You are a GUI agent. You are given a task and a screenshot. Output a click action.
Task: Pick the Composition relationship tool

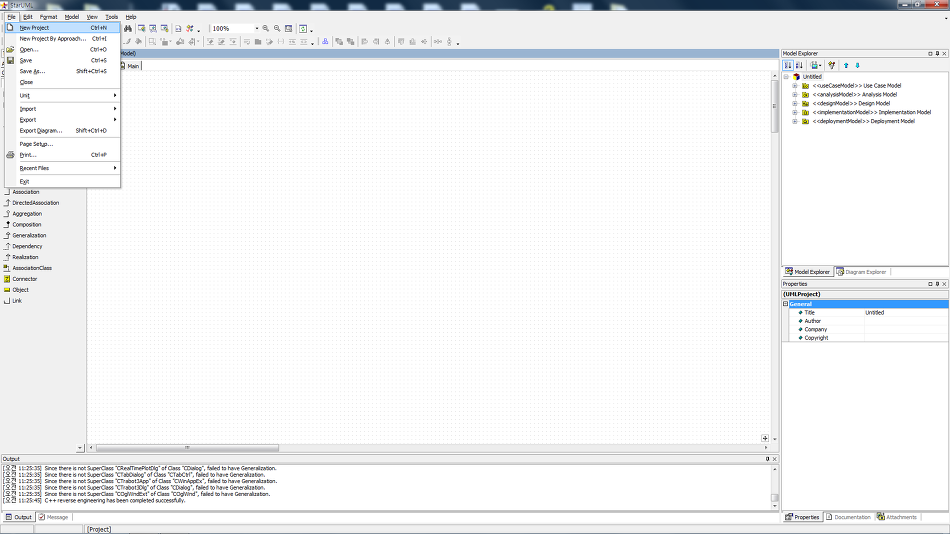click(x=27, y=224)
